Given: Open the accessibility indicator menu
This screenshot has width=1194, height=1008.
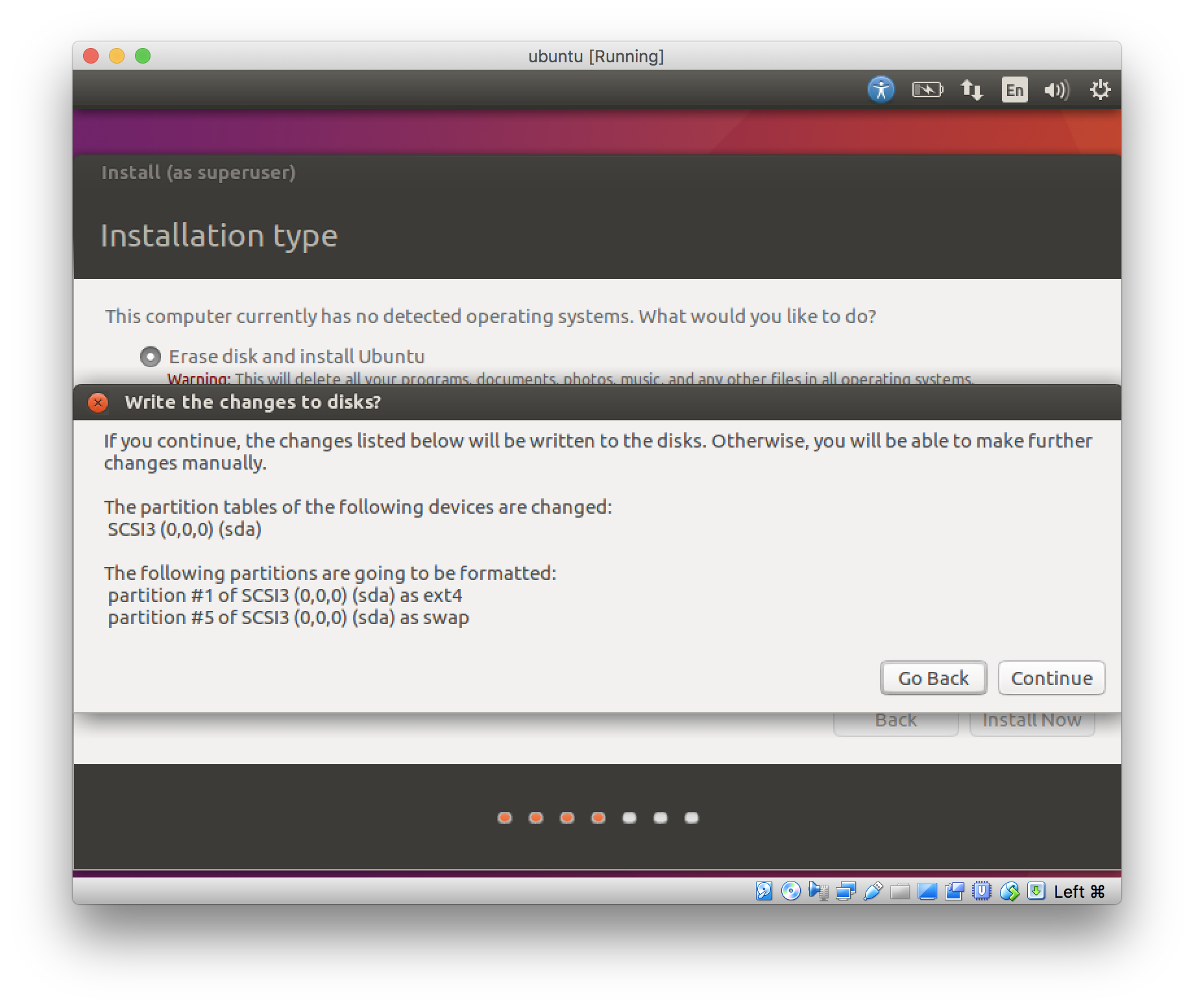Looking at the screenshot, I should 881,90.
